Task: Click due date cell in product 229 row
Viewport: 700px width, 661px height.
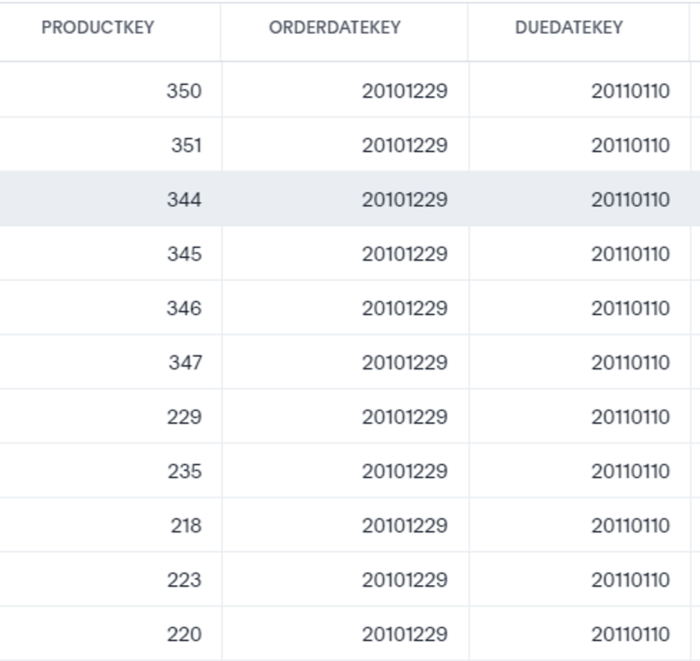Action: click(630, 417)
